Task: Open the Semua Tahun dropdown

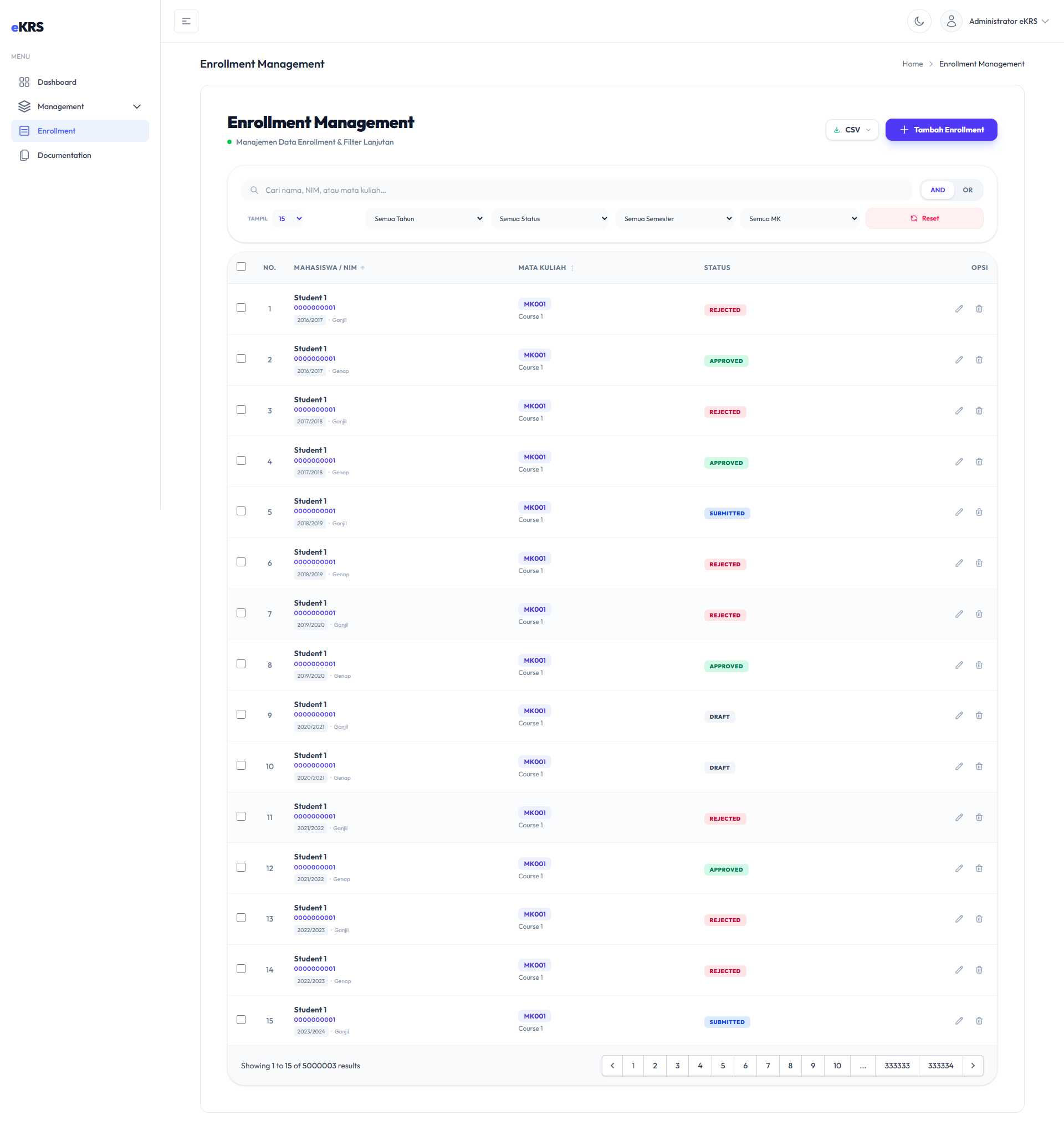Action: [425, 219]
